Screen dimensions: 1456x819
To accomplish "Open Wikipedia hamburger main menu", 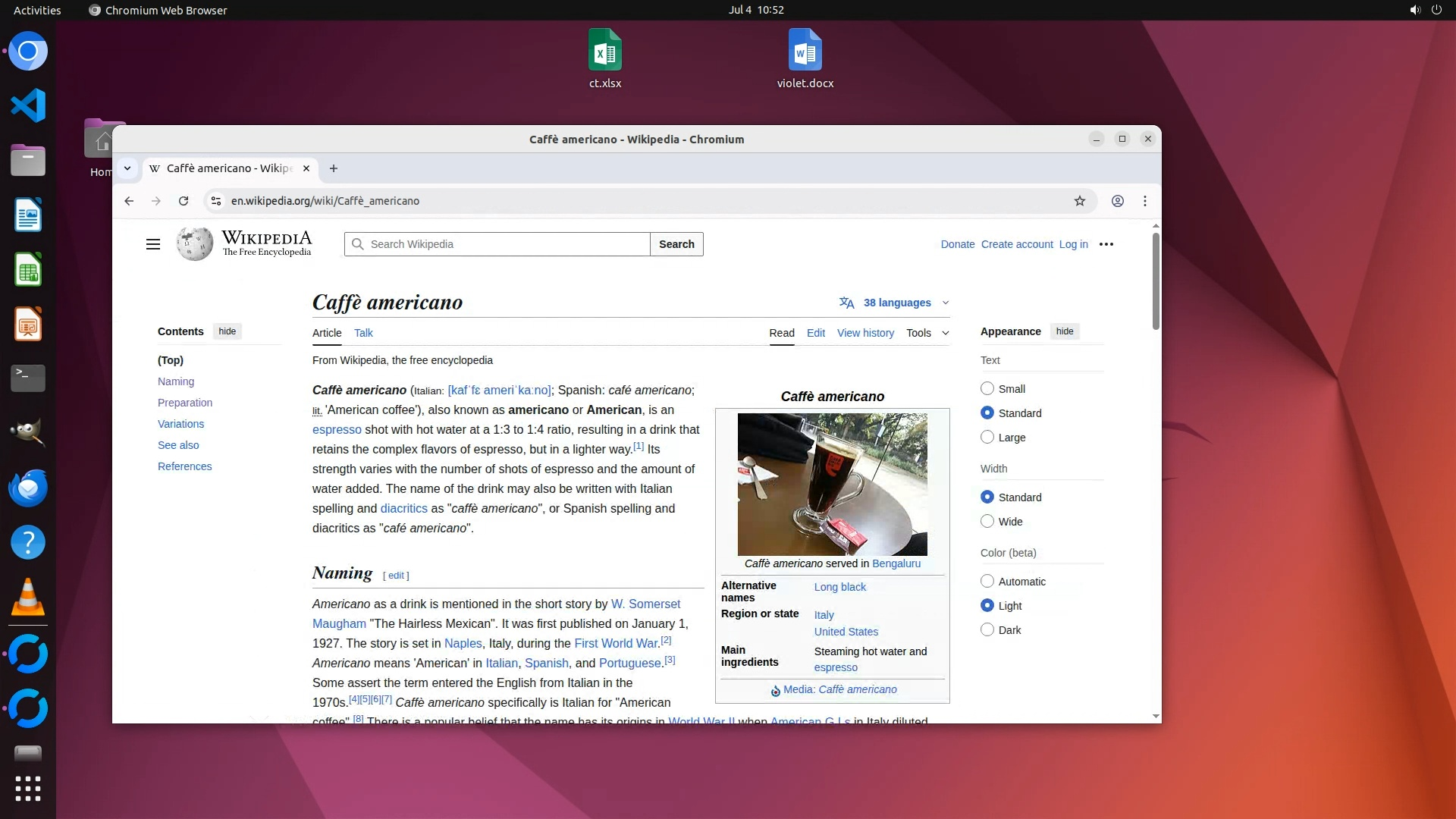I will 153,244.
